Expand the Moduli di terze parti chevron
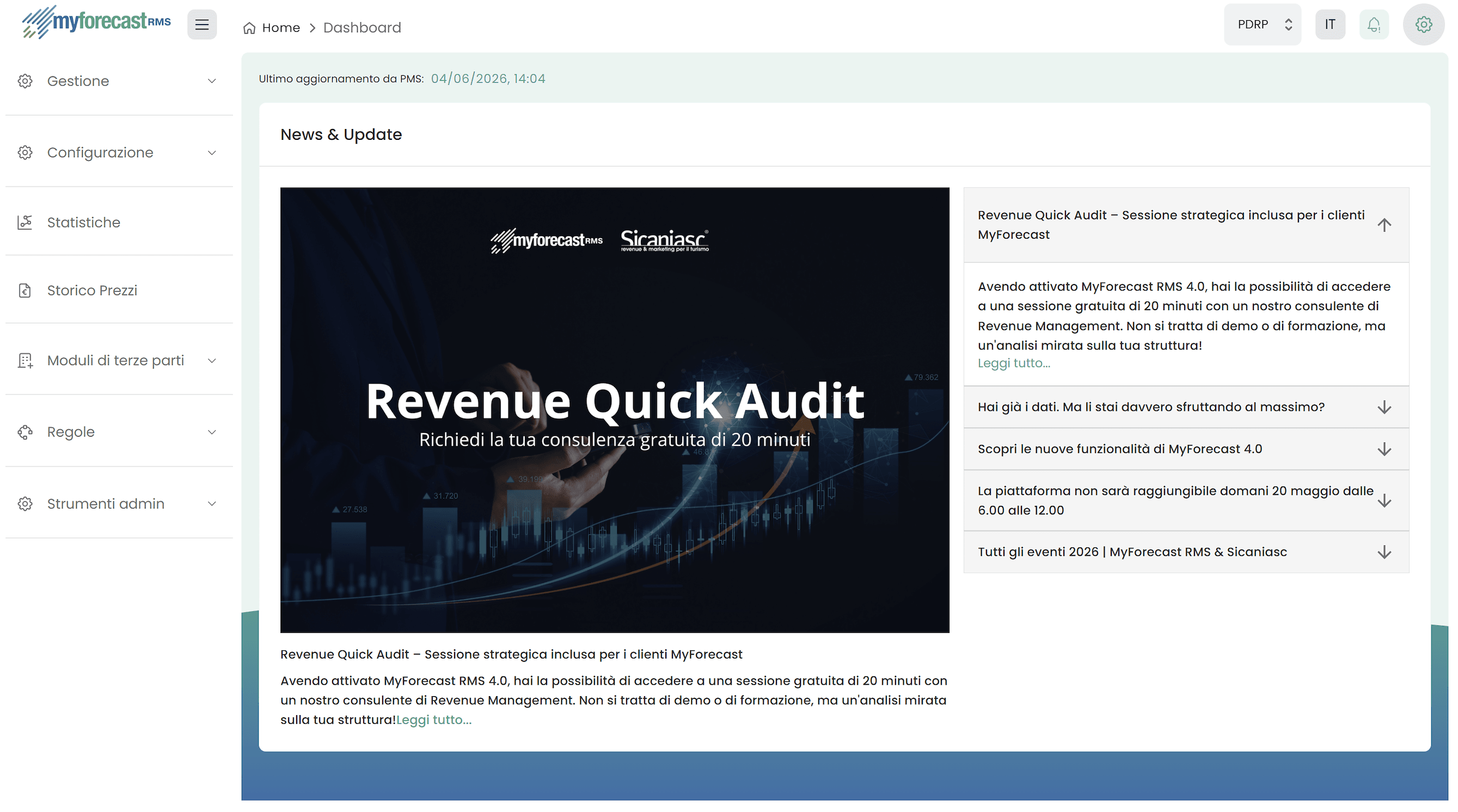1458x812 pixels. point(212,360)
